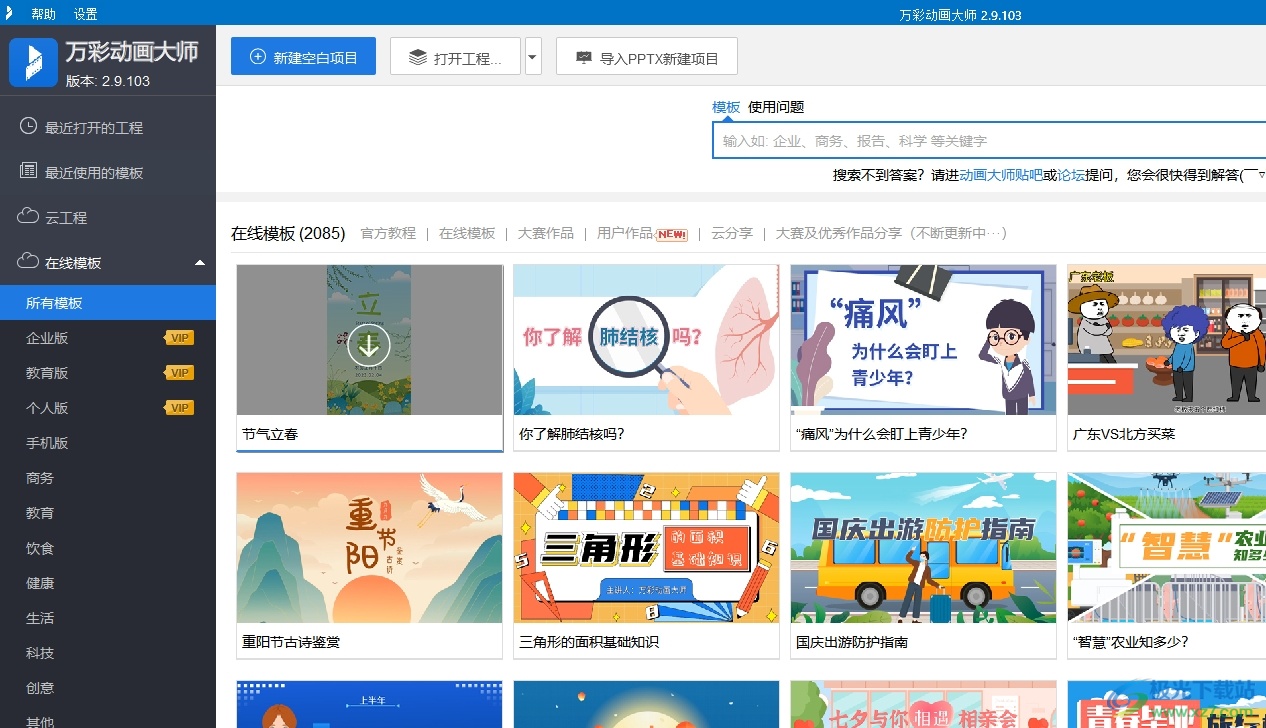Select the 用户作品 category tab
Screen dimensions: 1266x728
coord(625,233)
